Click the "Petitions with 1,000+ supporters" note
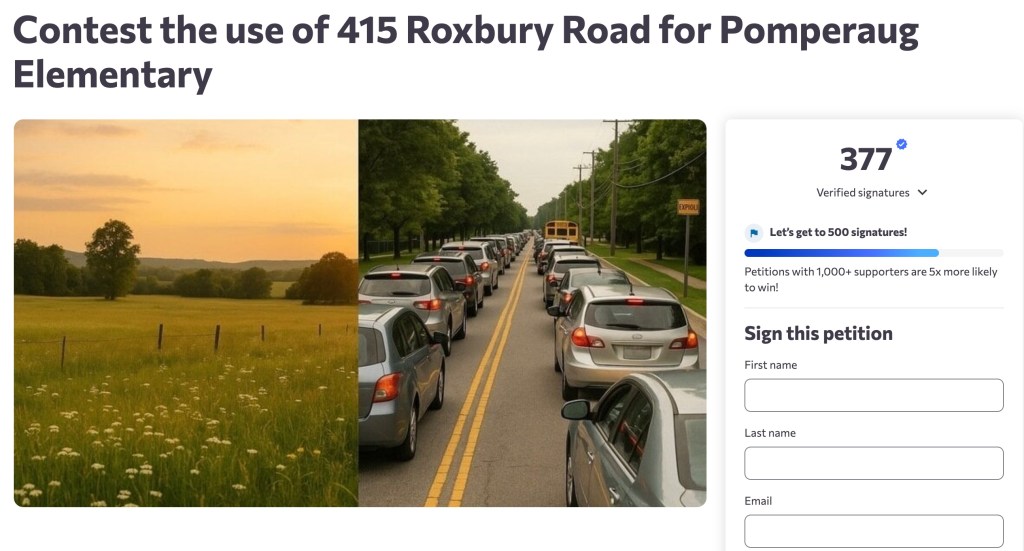The image size is (1024, 551). point(872,278)
